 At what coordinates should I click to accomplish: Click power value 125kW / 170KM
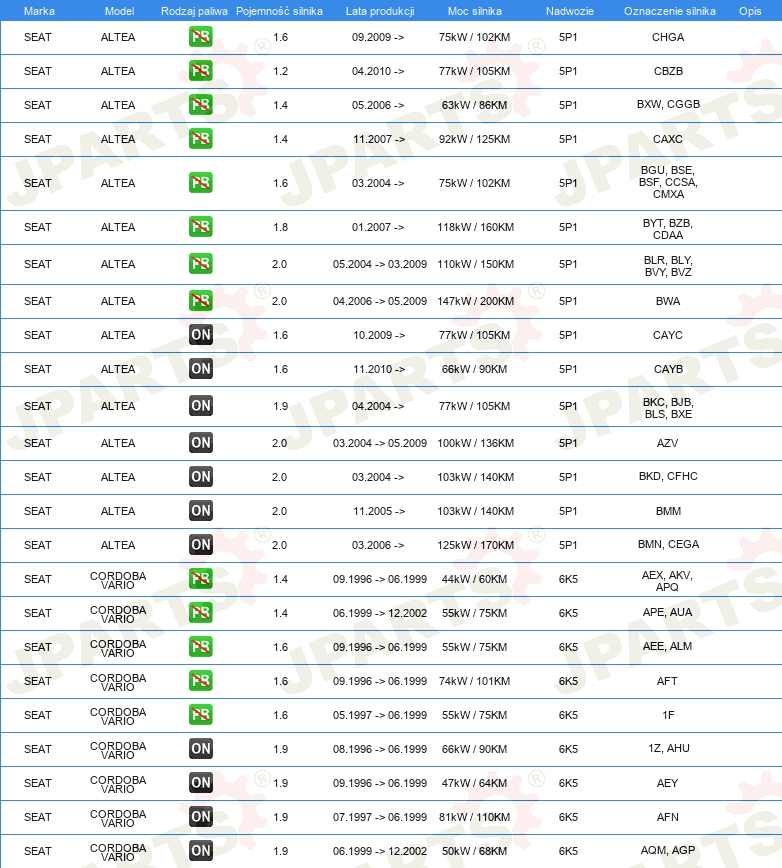(475, 545)
